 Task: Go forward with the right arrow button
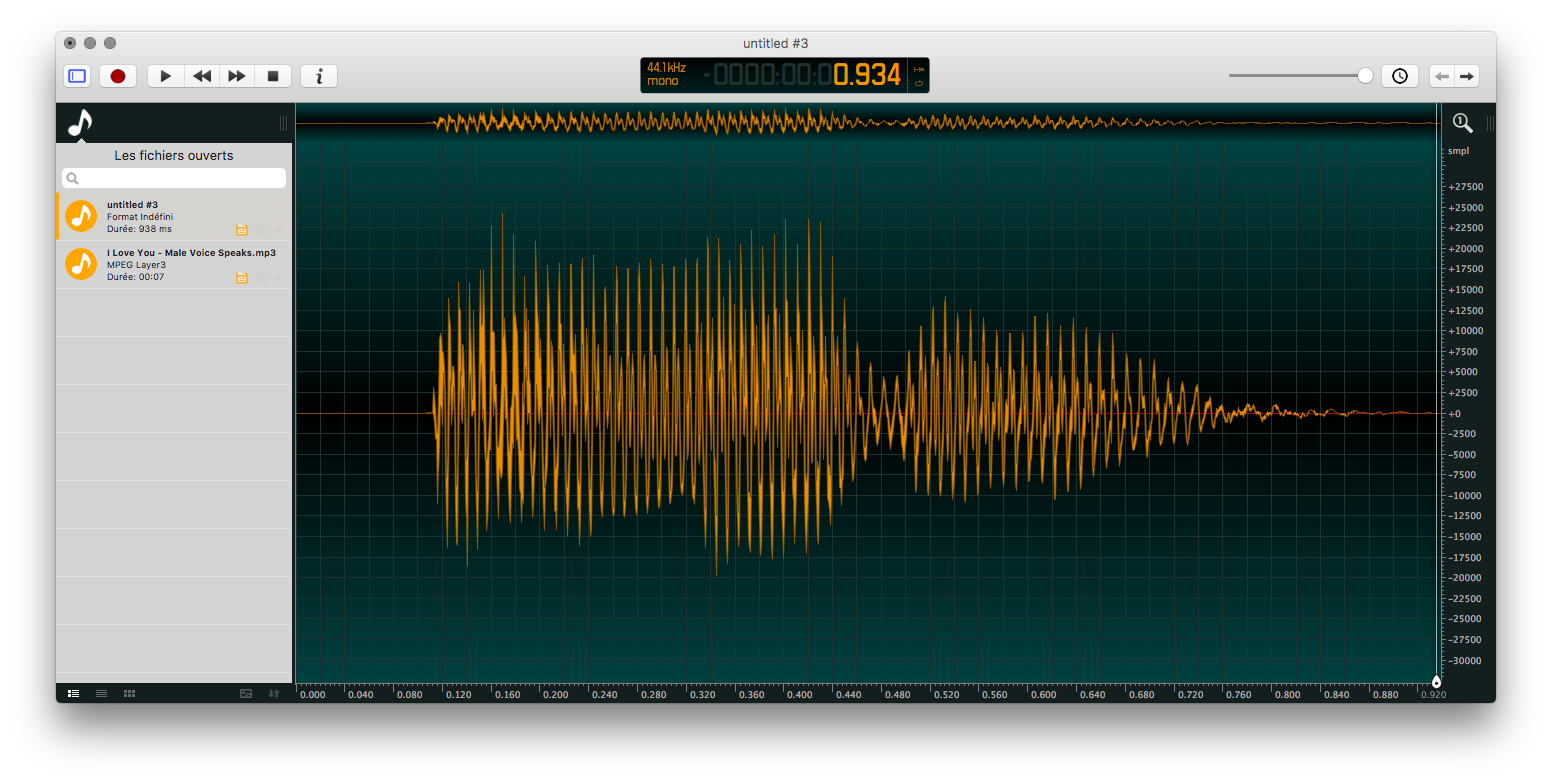pos(1467,76)
